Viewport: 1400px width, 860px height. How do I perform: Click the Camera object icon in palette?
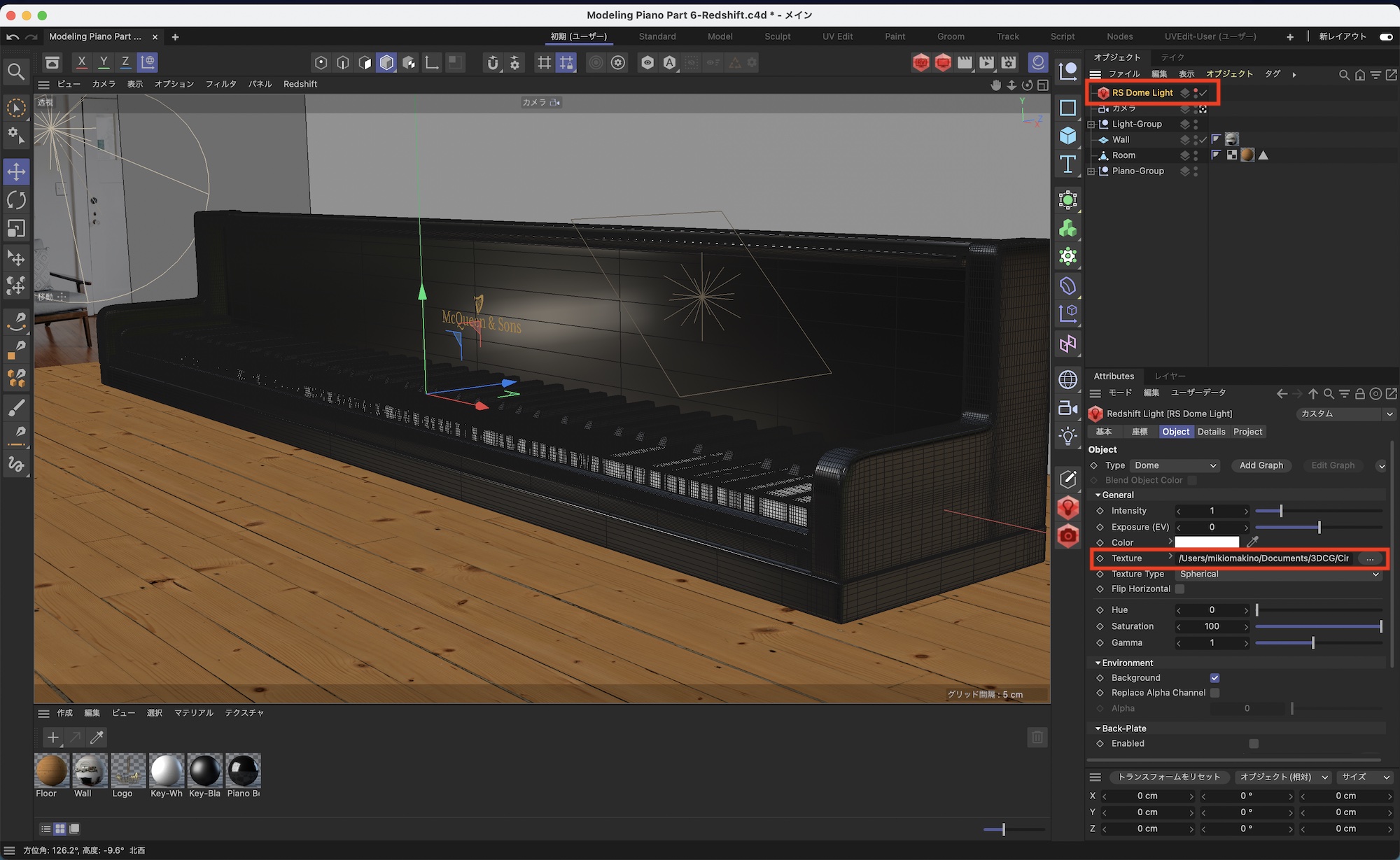click(x=1067, y=408)
